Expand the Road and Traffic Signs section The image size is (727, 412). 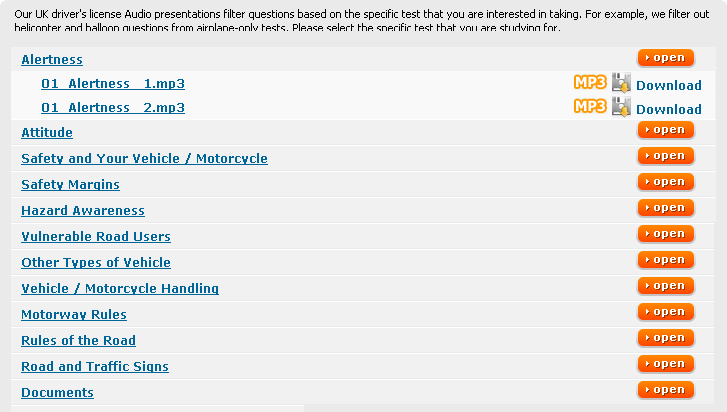tap(665, 364)
